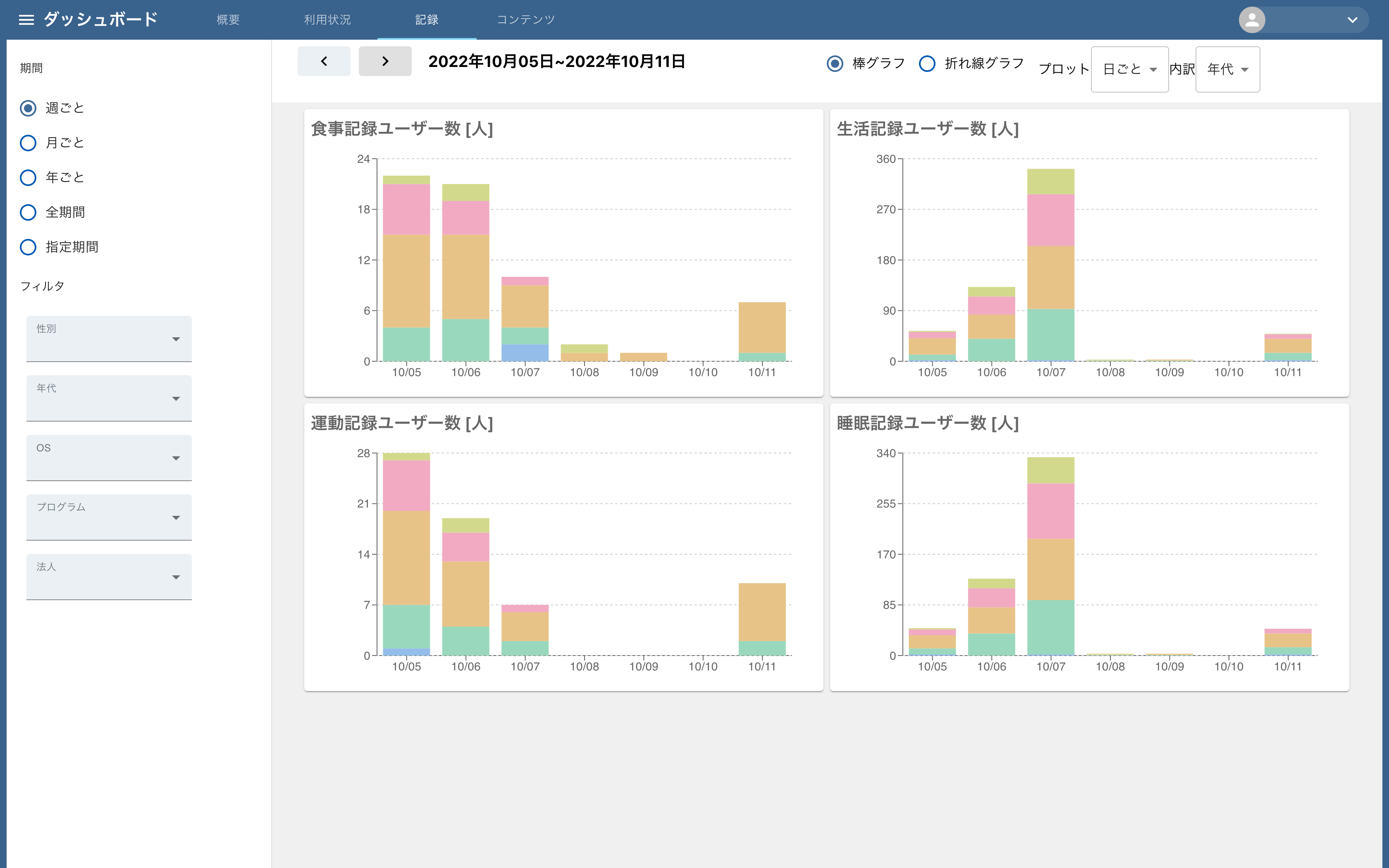
Task: Click the 性別 filter dropdown arrow
Action: [176, 339]
